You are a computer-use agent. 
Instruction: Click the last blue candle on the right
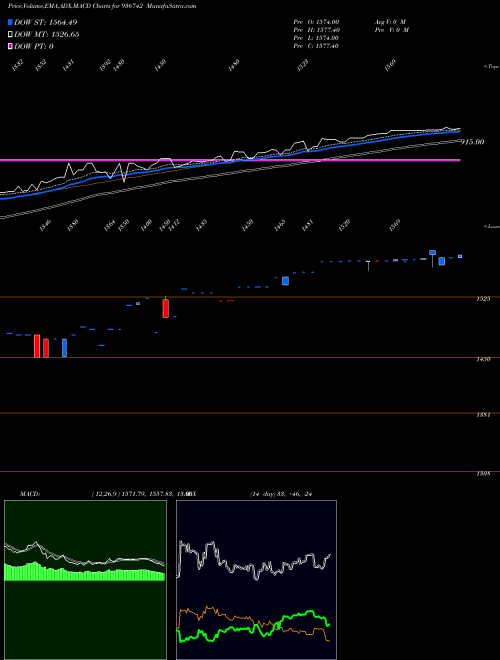460,256
